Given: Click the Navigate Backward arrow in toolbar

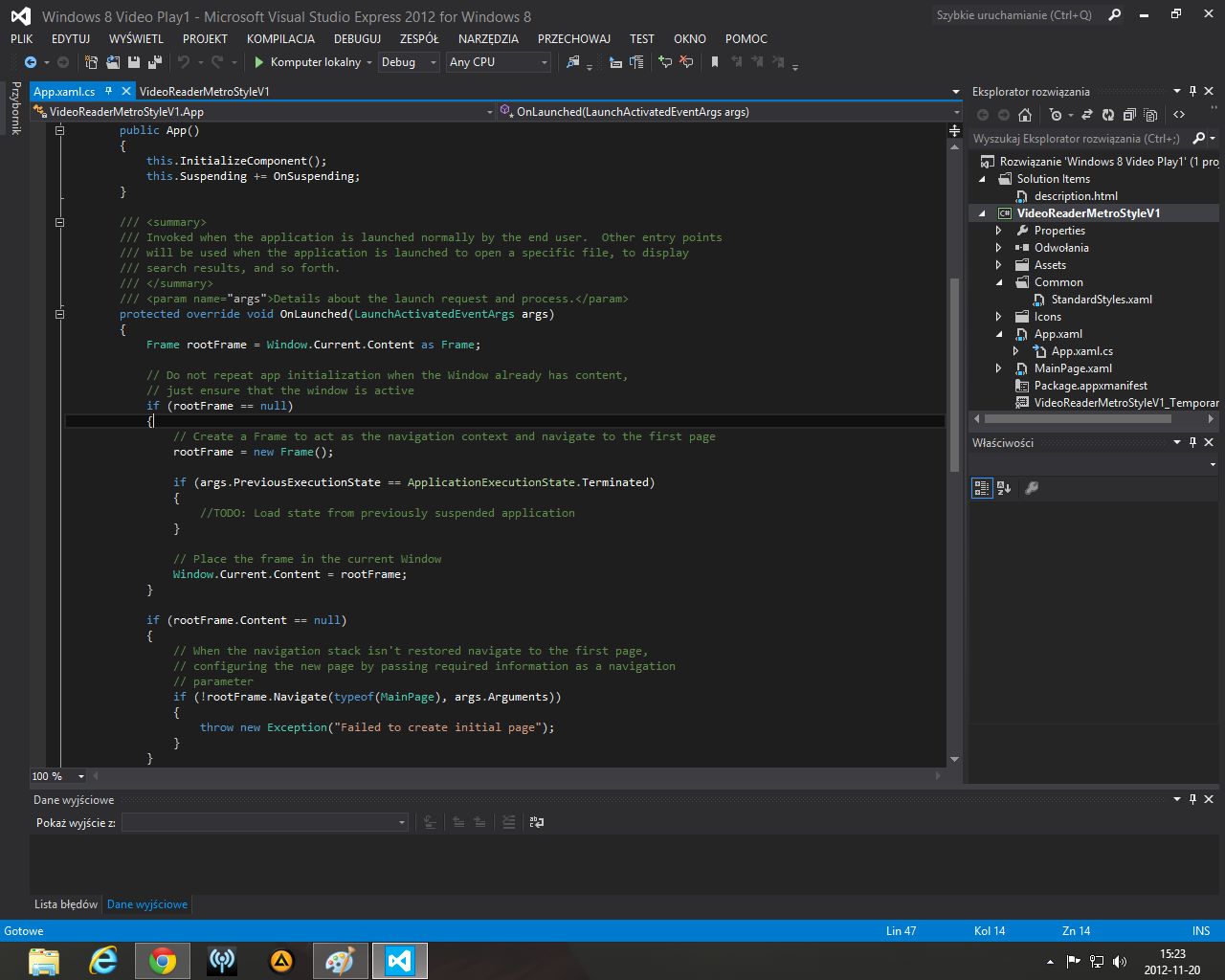Looking at the screenshot, I should click(x=31, y=62).
